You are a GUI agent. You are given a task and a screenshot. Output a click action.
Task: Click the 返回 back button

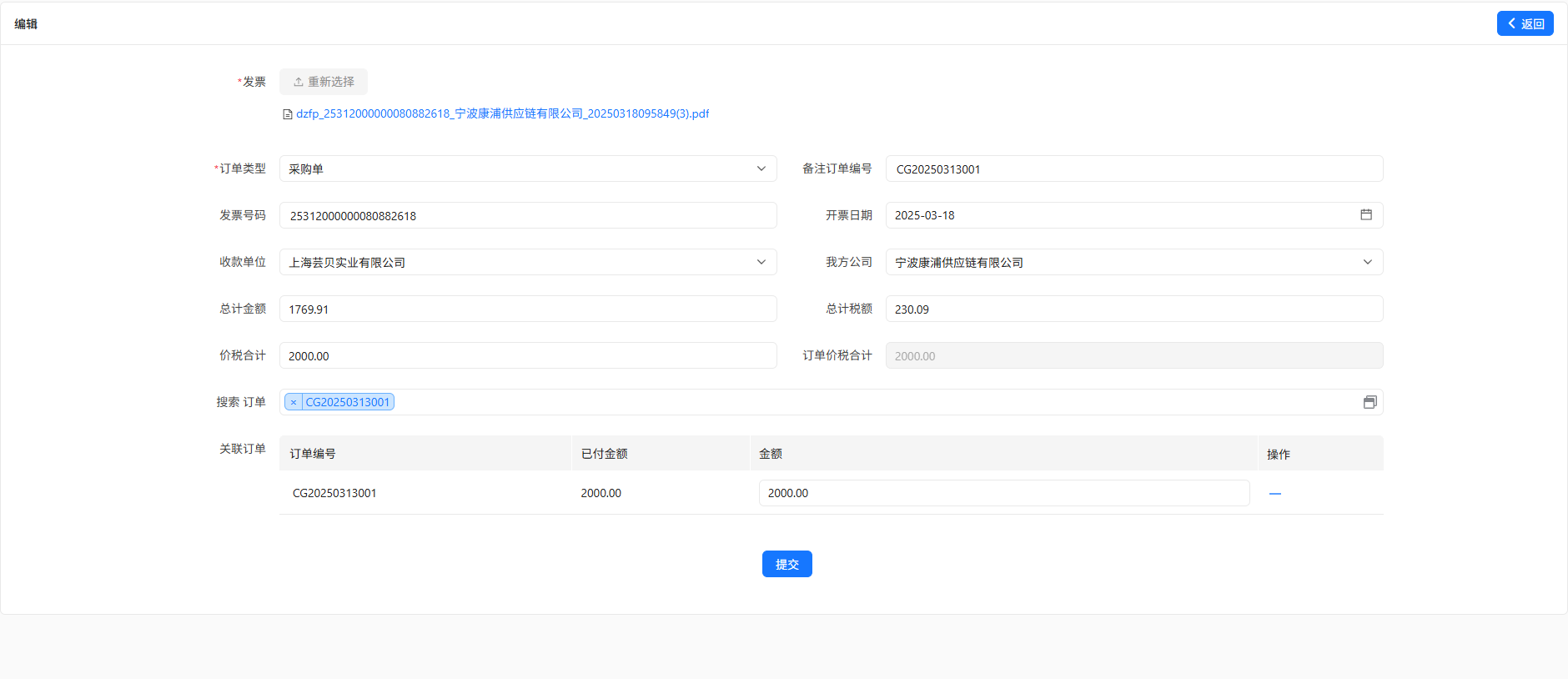tap(1525, 23)
